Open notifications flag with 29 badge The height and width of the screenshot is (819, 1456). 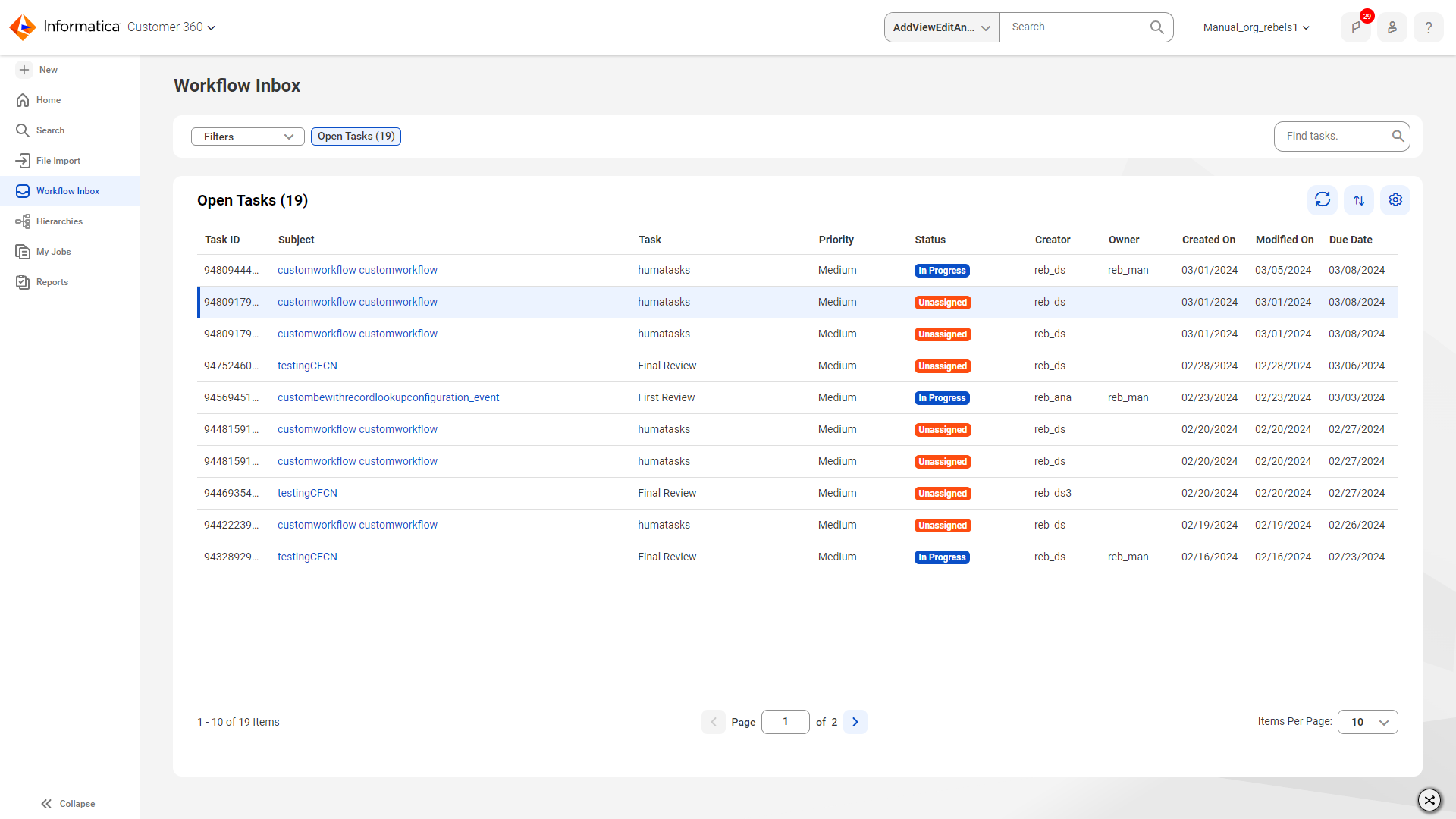click(1356, 27)
